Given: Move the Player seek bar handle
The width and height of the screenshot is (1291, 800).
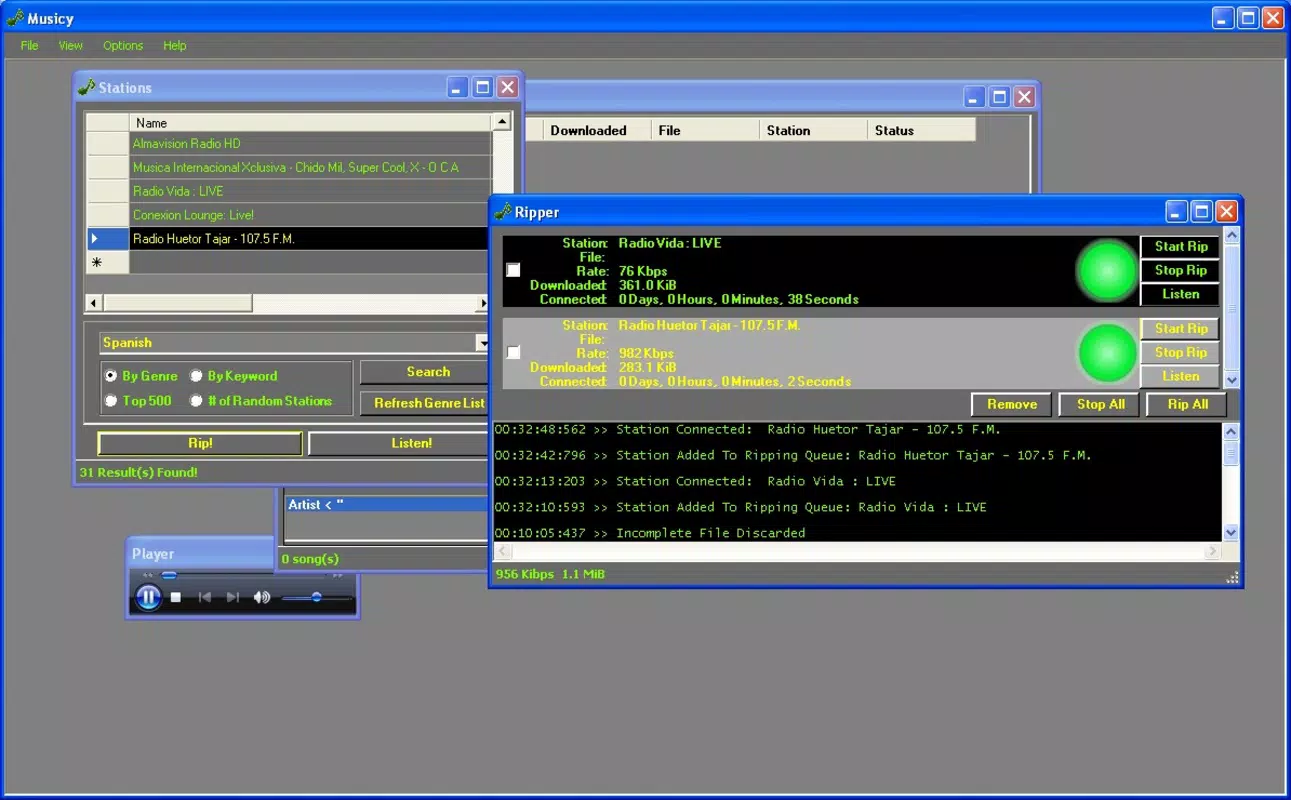Looking at the screenshot, I should coord(169,575).
